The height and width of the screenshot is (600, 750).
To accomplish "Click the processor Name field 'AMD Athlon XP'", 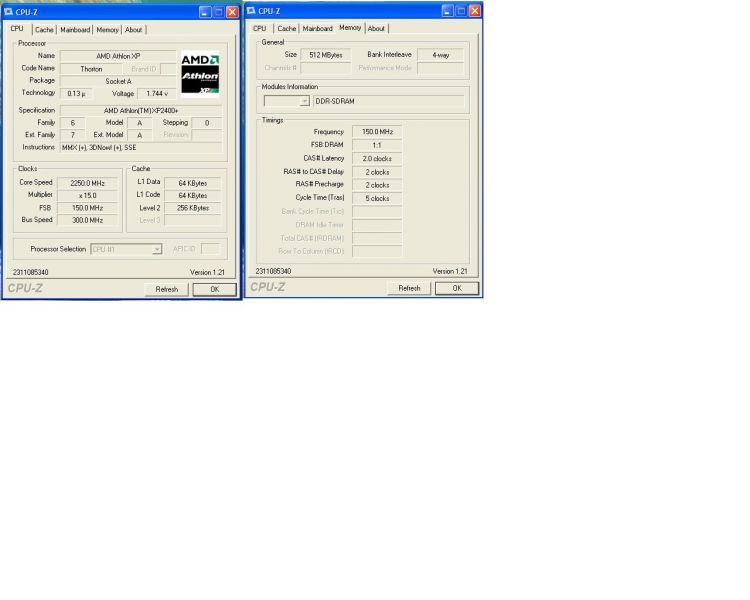I will pyautogui.click(x=118, y=56).
